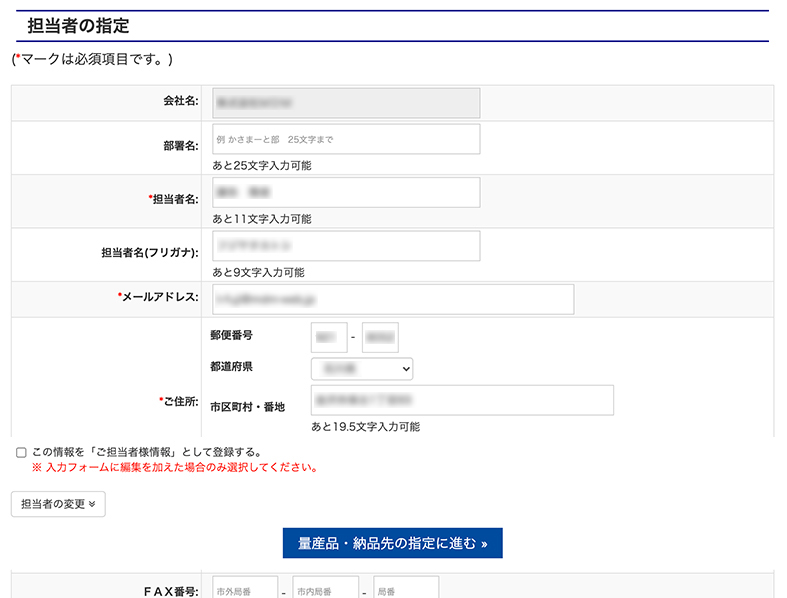Screen dimensions: 787x598
Task: Click the メールアドレス field label
Action: 161,297
